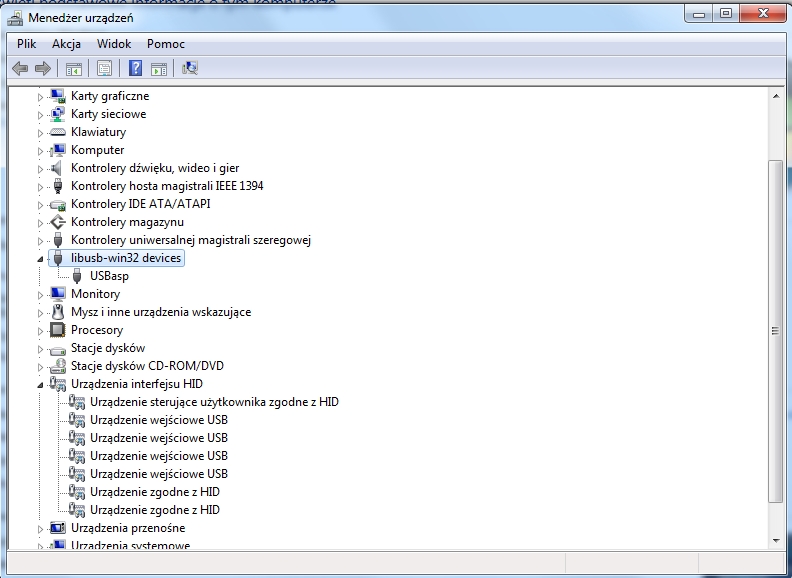The image size is (792, 578).
Task: Expand the Procesory node
Action: click(x=40, y=331)
